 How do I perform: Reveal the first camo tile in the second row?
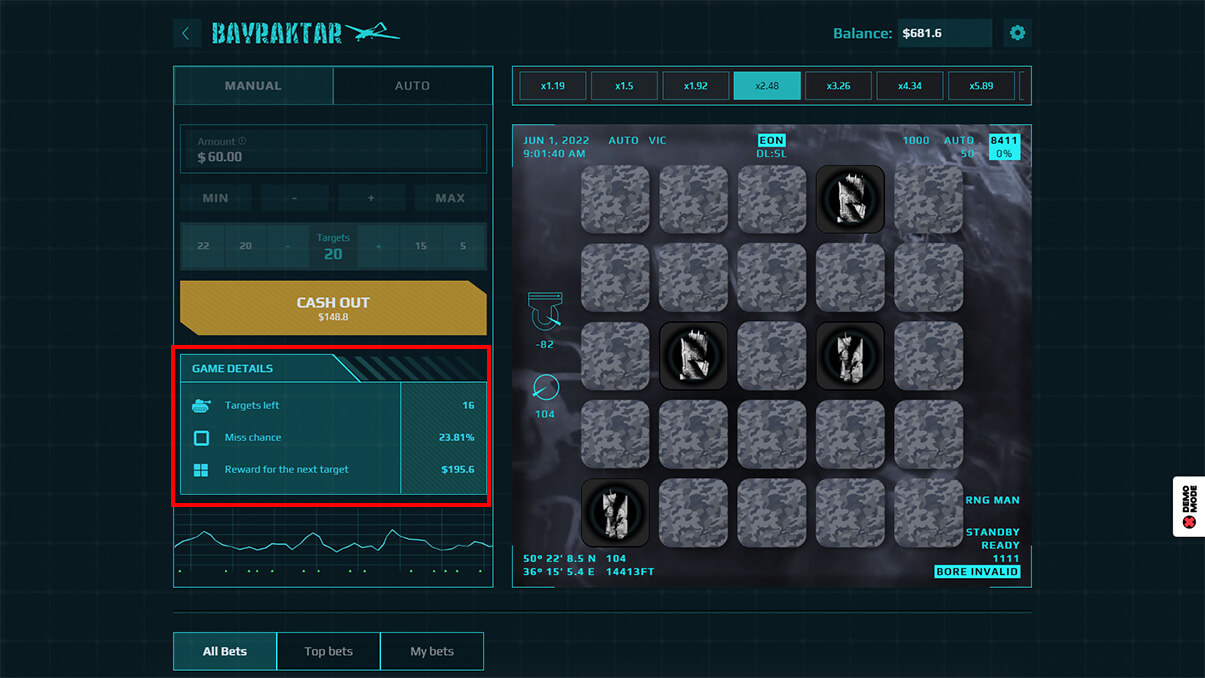tap(615, 278)
